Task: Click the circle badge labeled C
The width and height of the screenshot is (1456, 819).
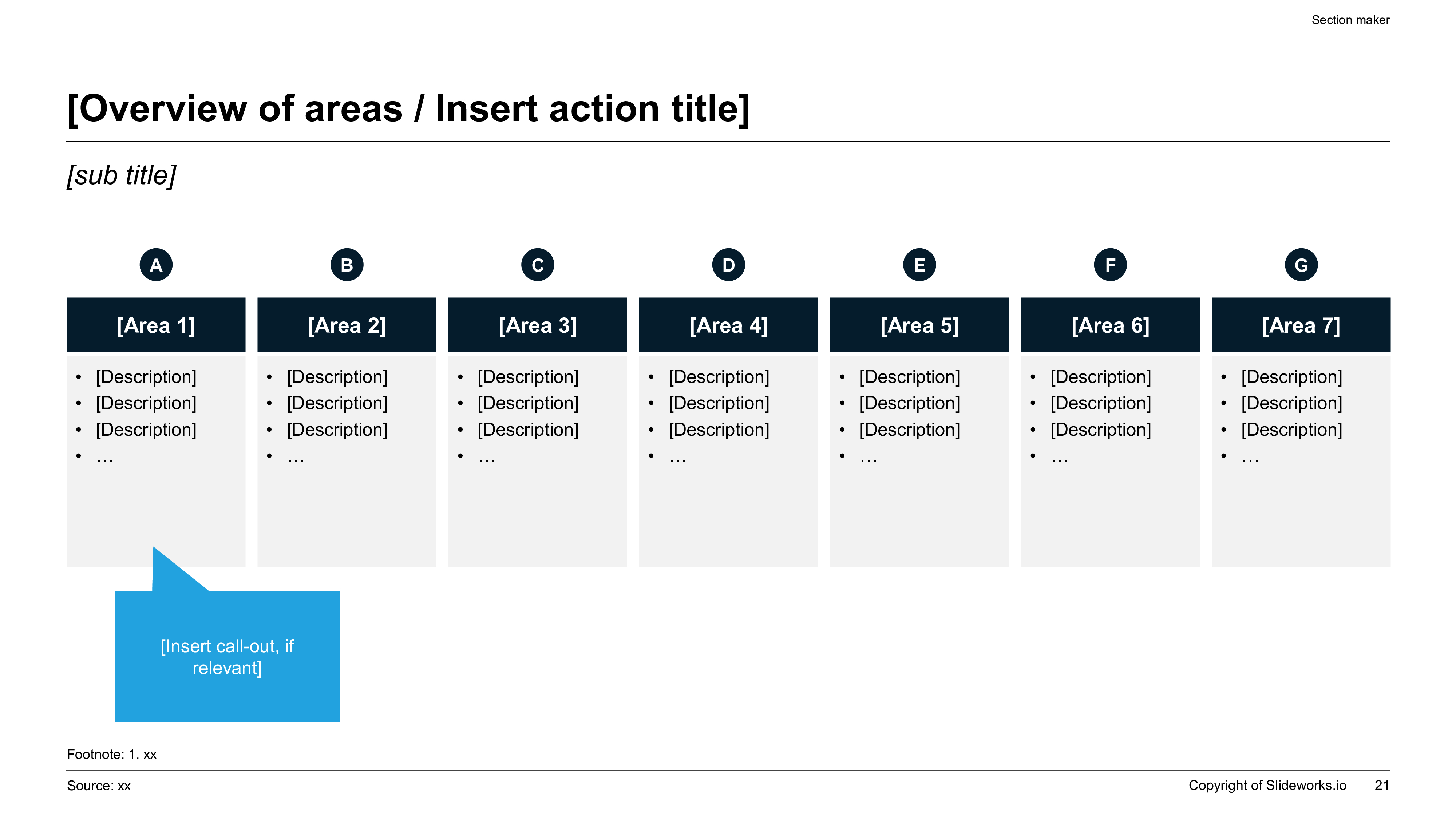Action: coord(538,265)
